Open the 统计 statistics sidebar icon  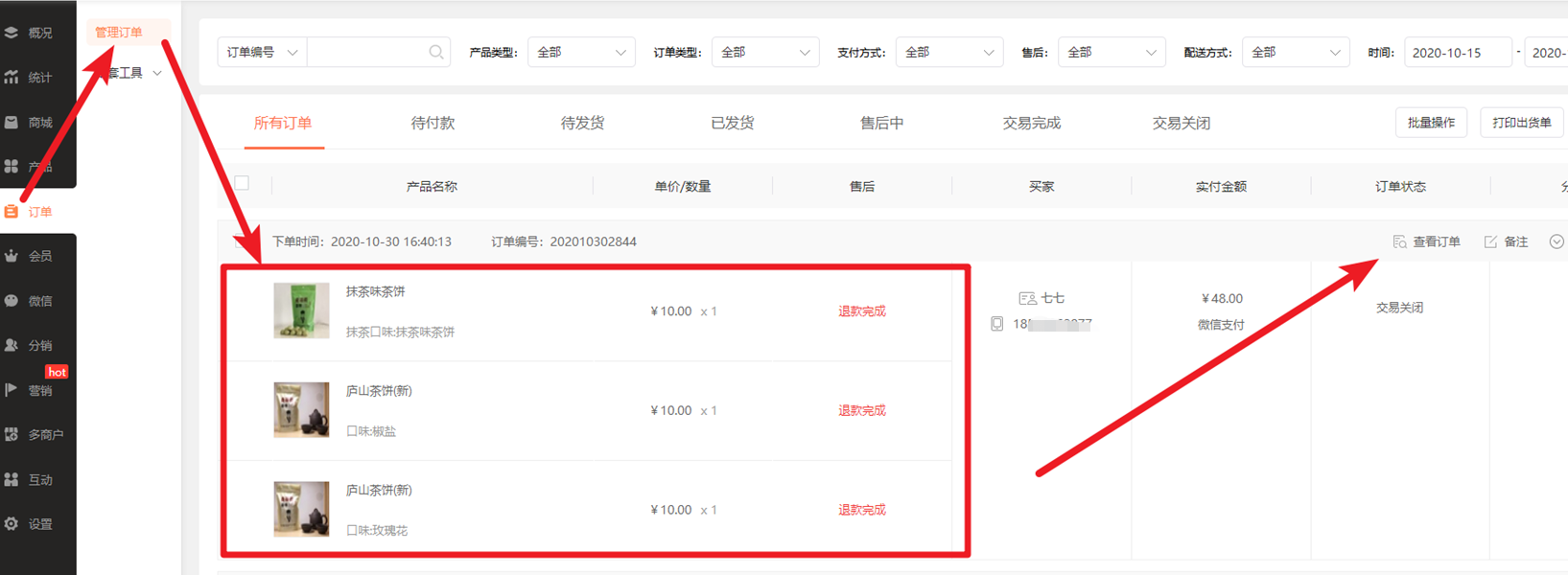click(x=12, y=78)
